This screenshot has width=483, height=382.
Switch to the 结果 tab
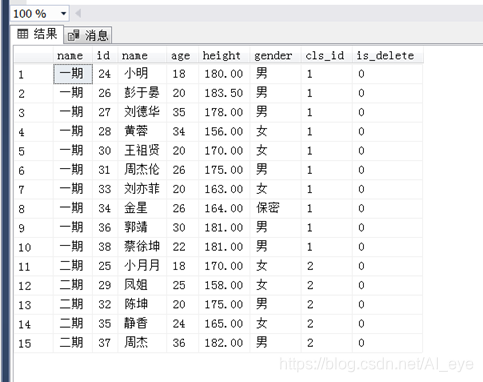37,34
